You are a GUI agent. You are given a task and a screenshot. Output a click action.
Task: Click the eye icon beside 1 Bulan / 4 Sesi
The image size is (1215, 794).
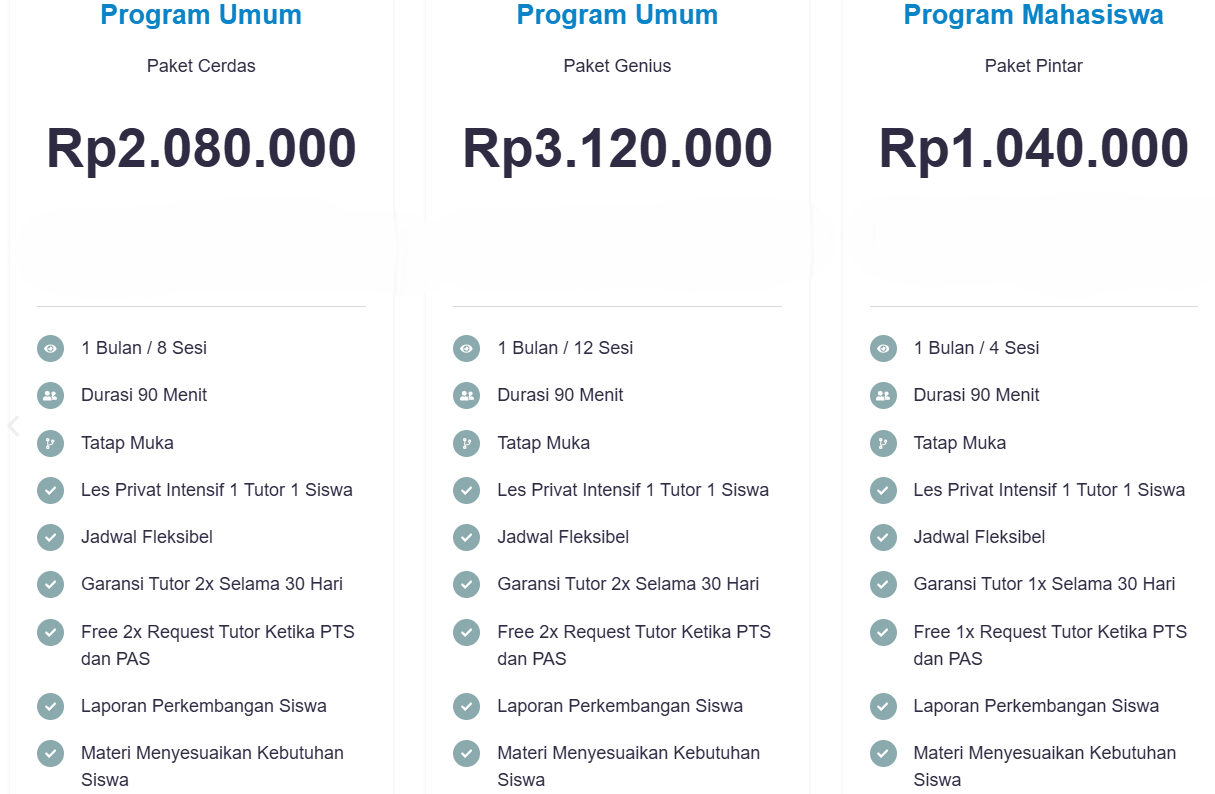point(883,349)
